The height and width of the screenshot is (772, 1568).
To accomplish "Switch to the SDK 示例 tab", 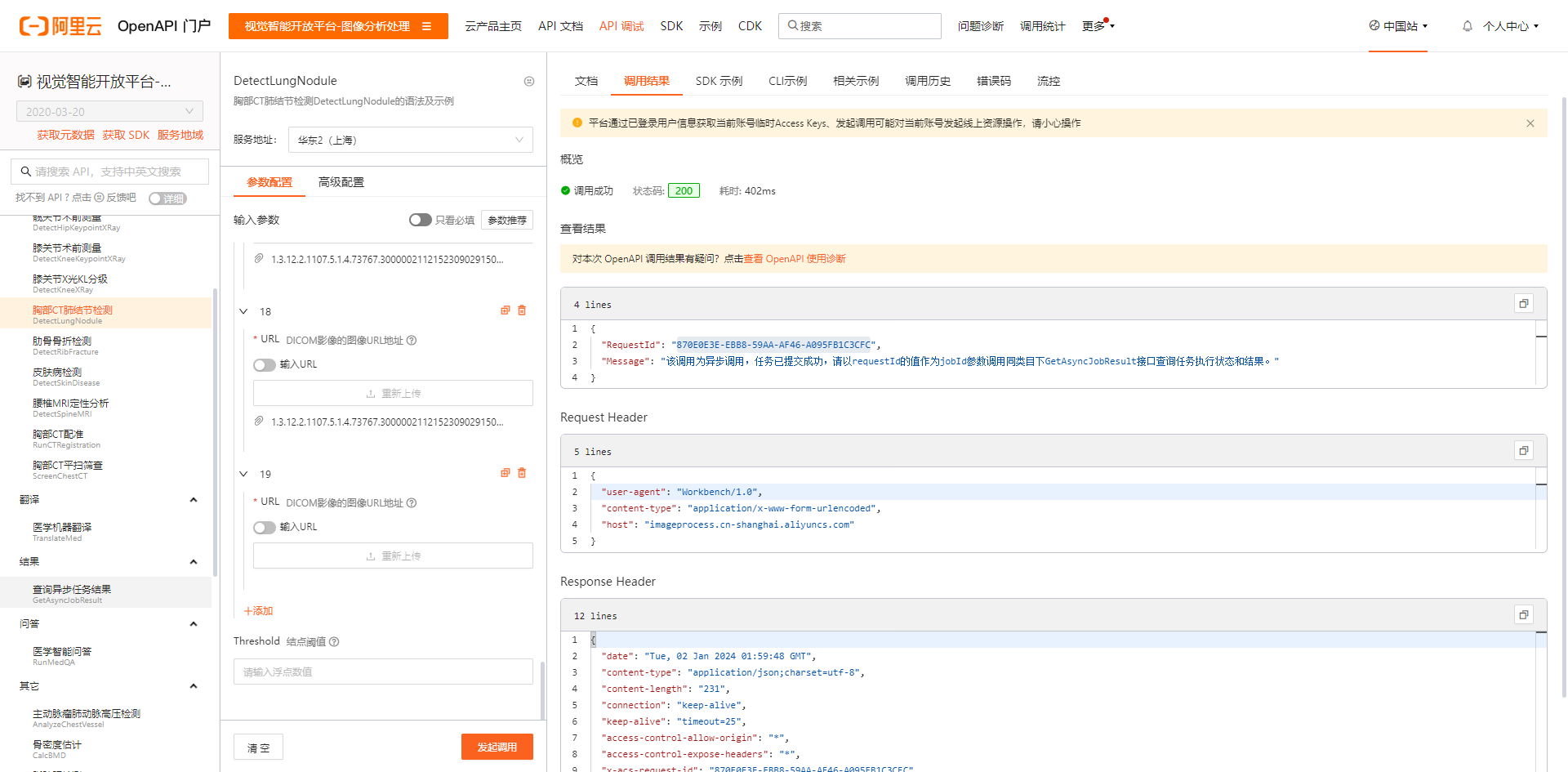I will pos(719,81).
